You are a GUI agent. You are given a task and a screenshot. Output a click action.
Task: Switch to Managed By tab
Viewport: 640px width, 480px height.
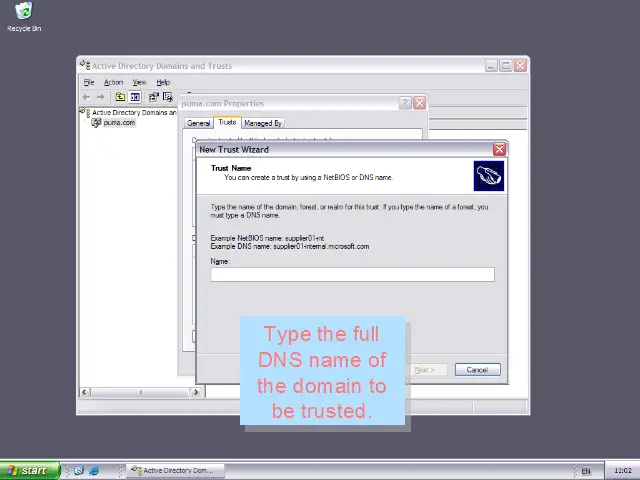coord(263,123)
